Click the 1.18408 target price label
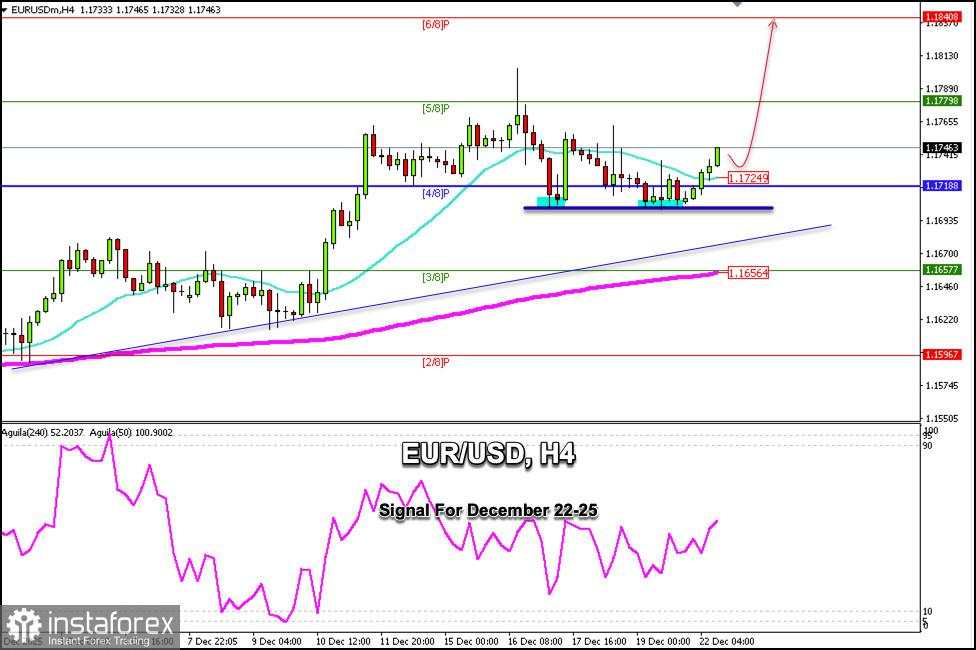The width and height of the screenshot is (976, 650). 940,18
